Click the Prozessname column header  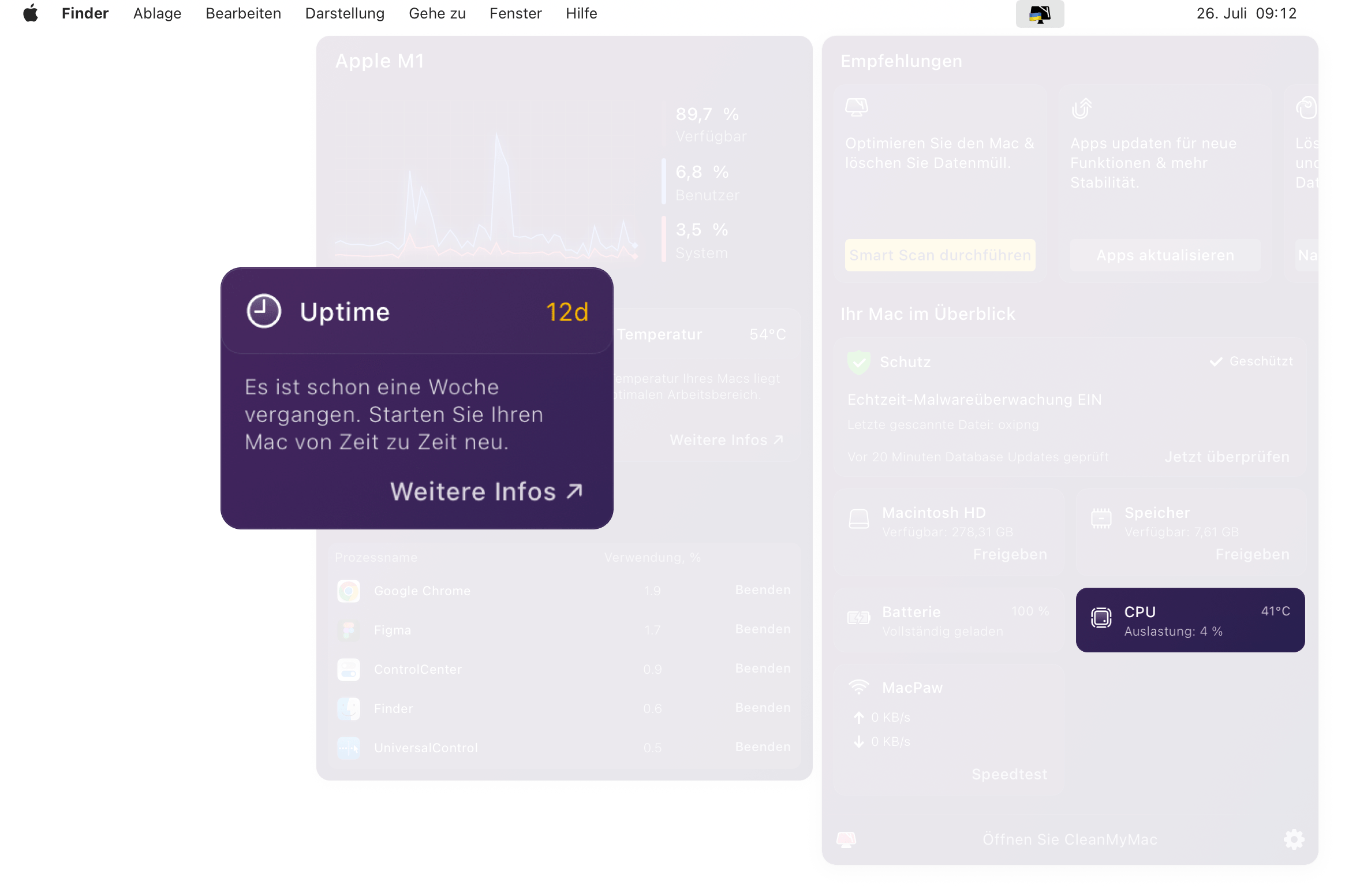coord(376,558)
